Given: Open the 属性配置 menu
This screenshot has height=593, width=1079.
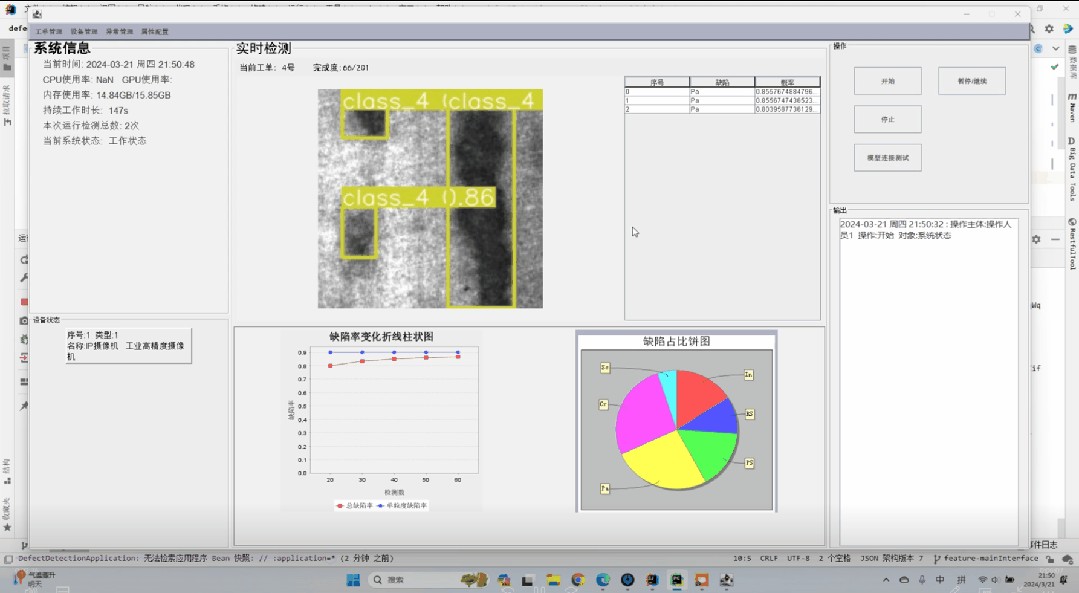Looking at the screenshot, I should coord(155,32).
